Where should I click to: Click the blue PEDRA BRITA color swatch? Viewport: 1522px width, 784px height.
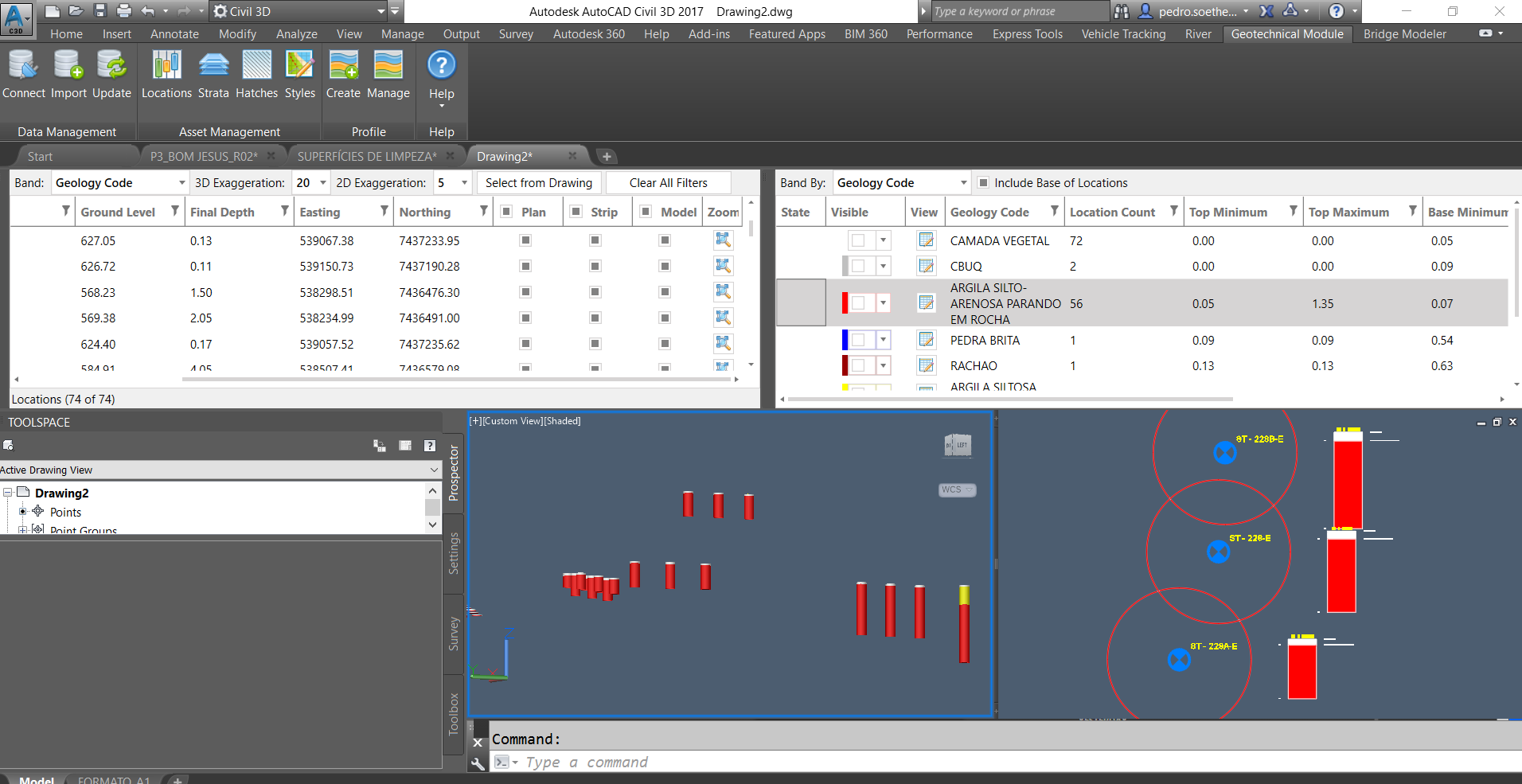845,340
